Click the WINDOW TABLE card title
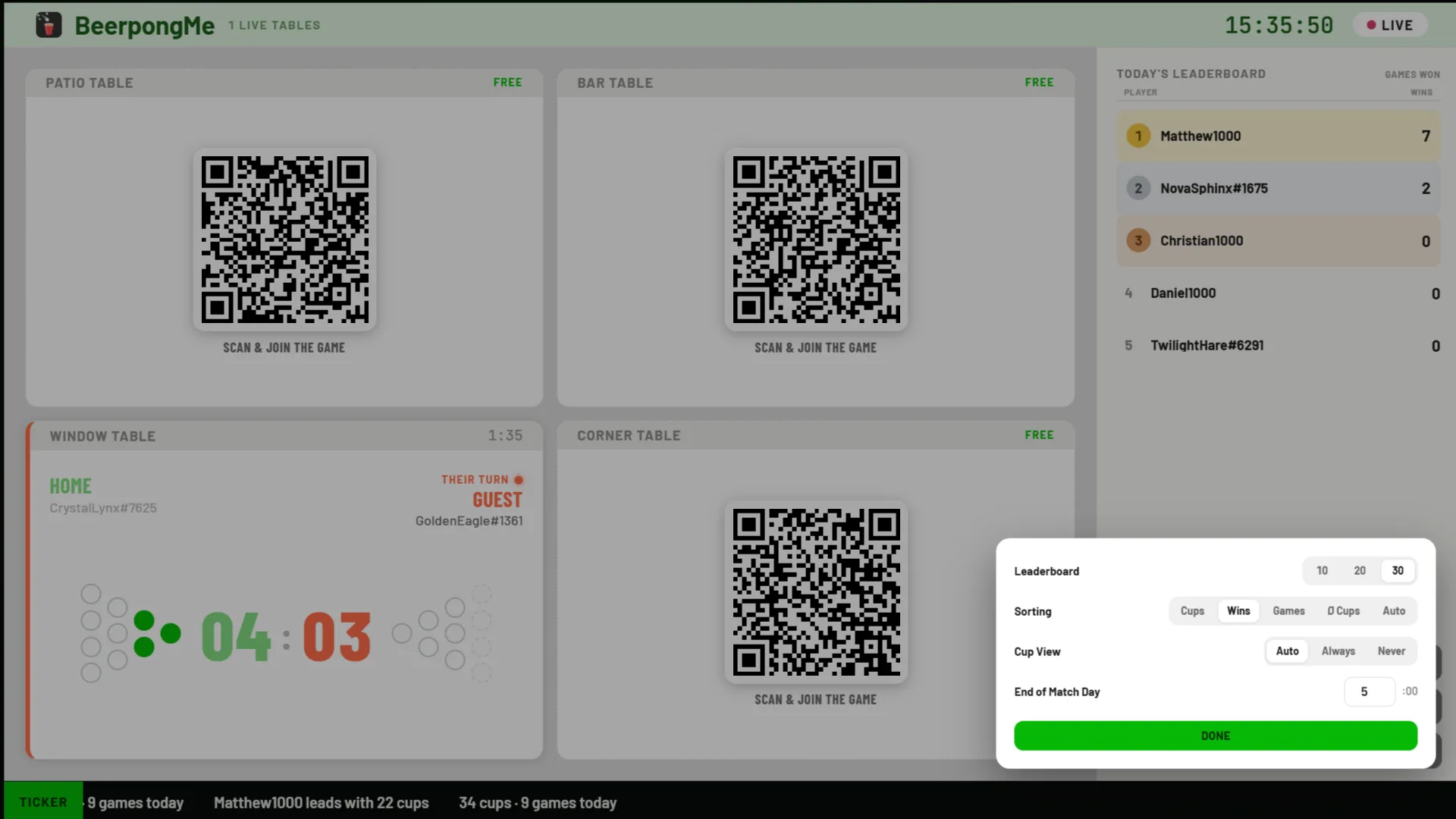 [x=102, y=436]
